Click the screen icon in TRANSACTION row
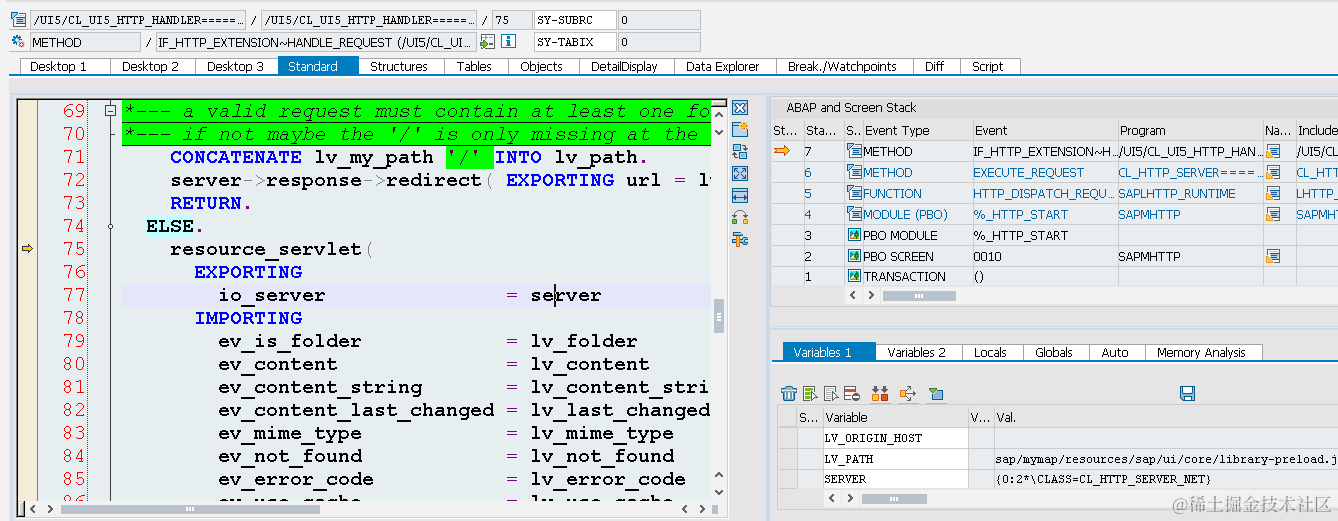Screen dimensions: 1338x521 (x=854, y=277)
